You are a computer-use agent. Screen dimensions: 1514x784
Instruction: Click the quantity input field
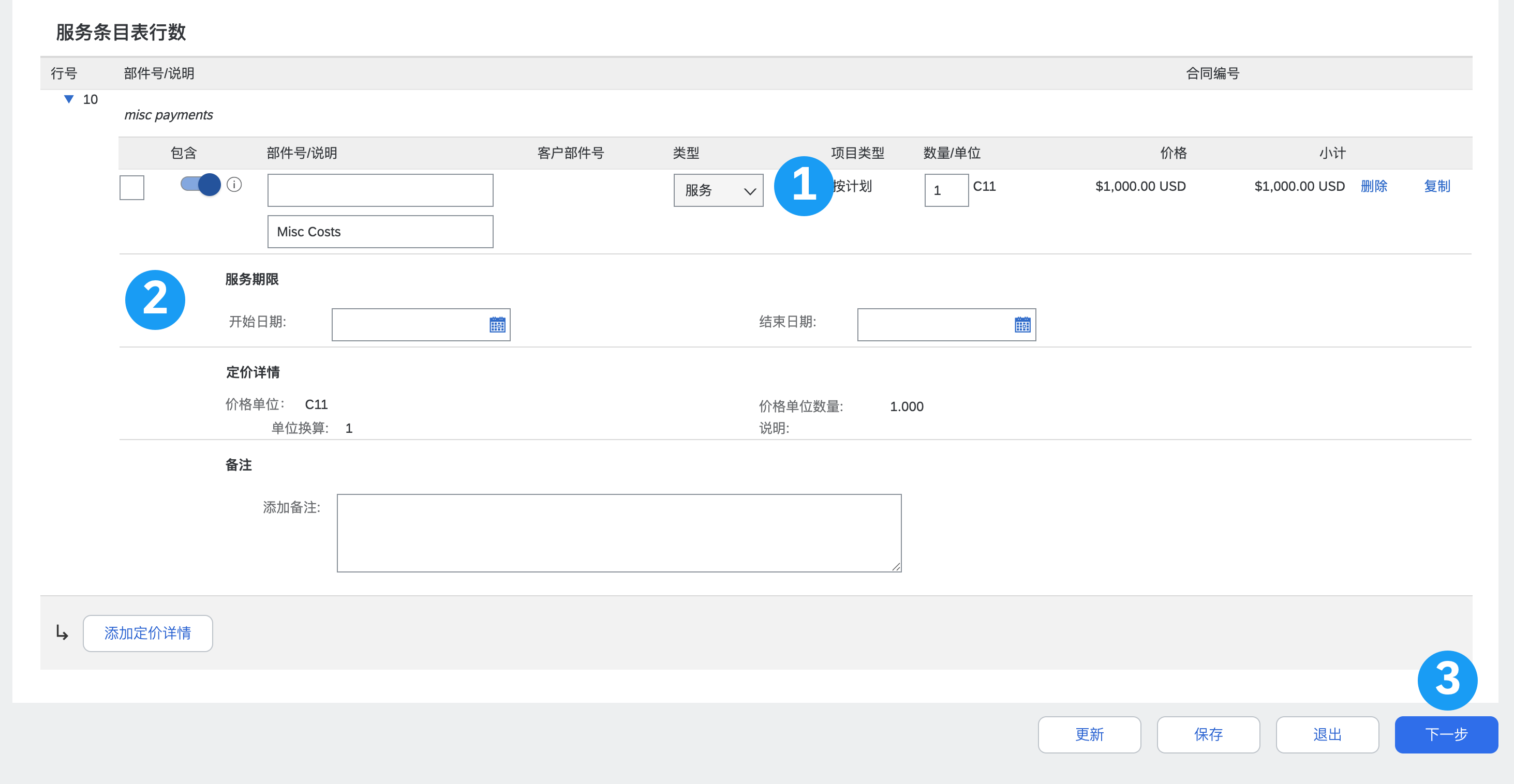coord(946,190)
